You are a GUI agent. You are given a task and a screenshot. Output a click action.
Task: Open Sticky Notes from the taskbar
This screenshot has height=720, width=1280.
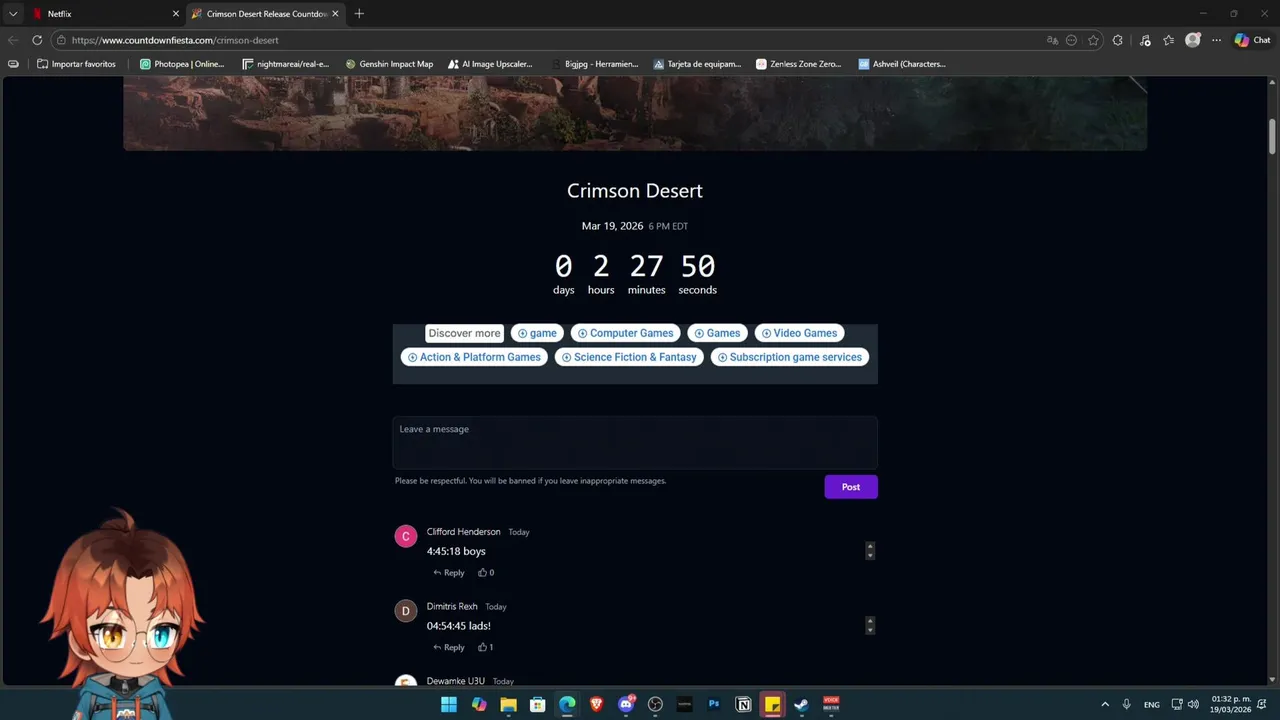click(772, 704)
